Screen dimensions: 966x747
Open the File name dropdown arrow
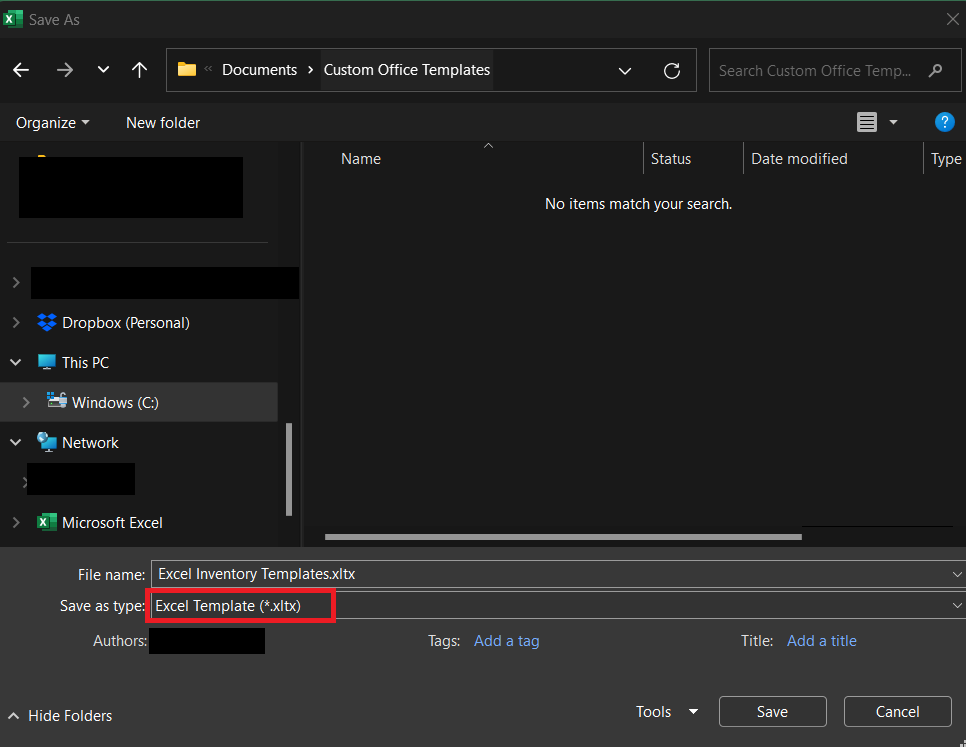tap(957, 574)
